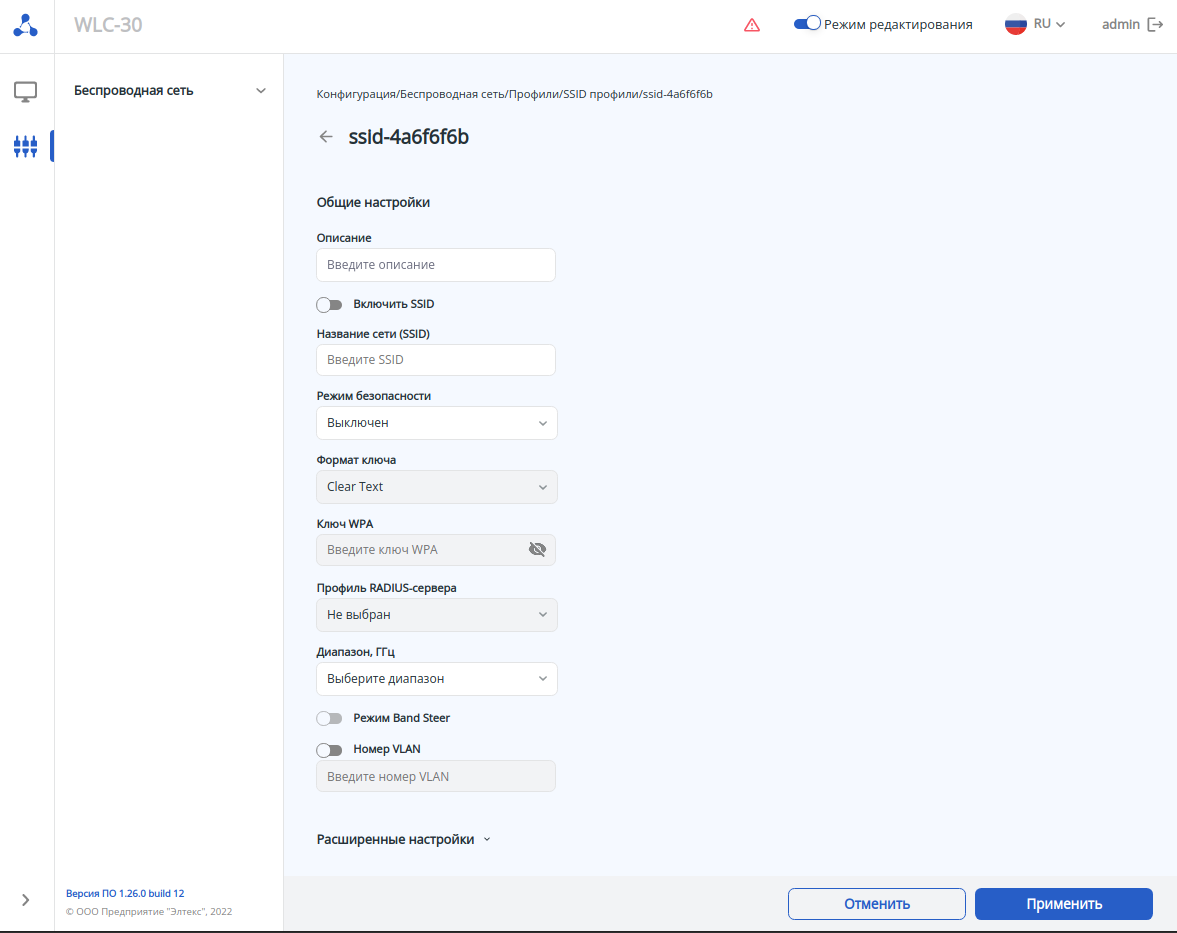Click the Russian flag language icon
1177x933 pixels.
pos(1016,25)
